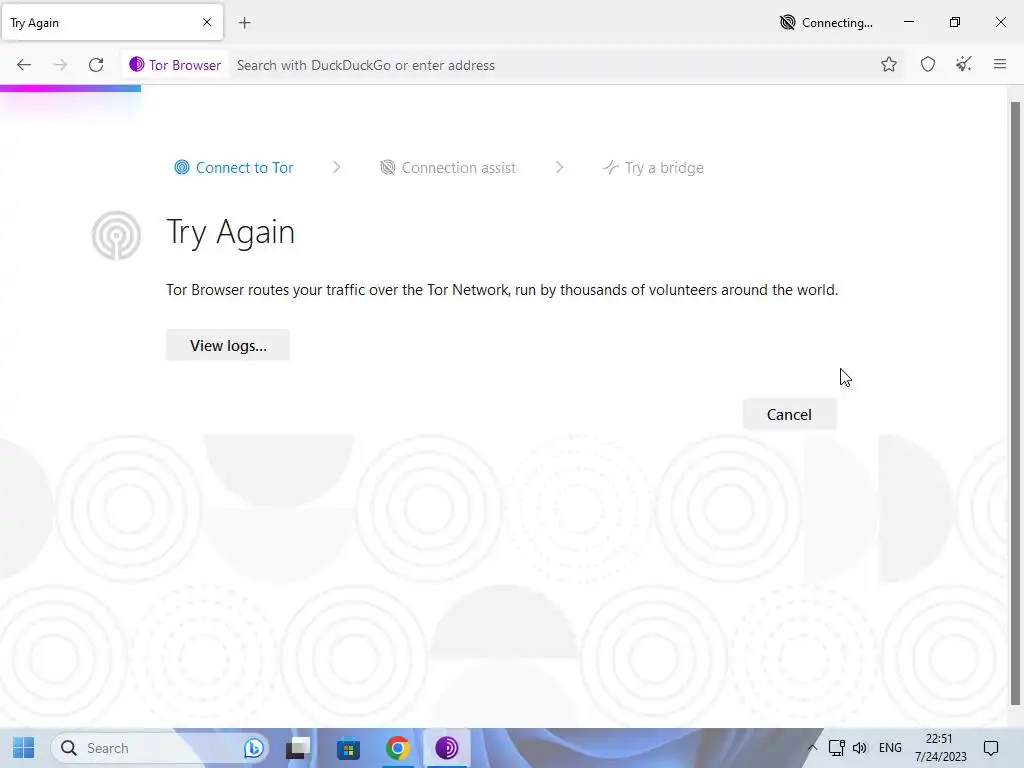Image resolution: width=1024 pixels, height=768 pixels.
Task: Minimize the Tor Browser window
Action: click(908, 22)
